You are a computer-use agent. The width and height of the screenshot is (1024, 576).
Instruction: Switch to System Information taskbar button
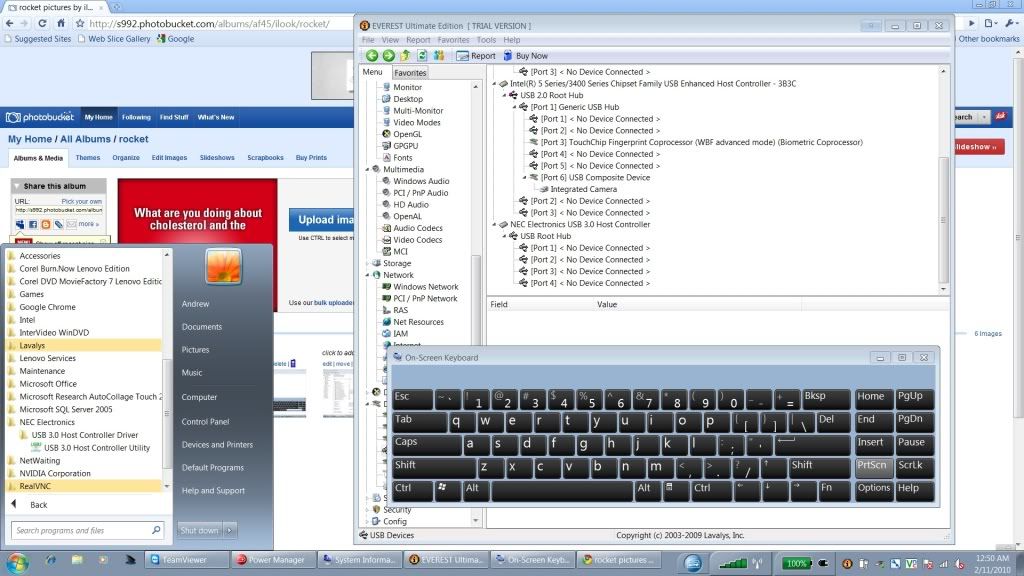pos(360,560)
